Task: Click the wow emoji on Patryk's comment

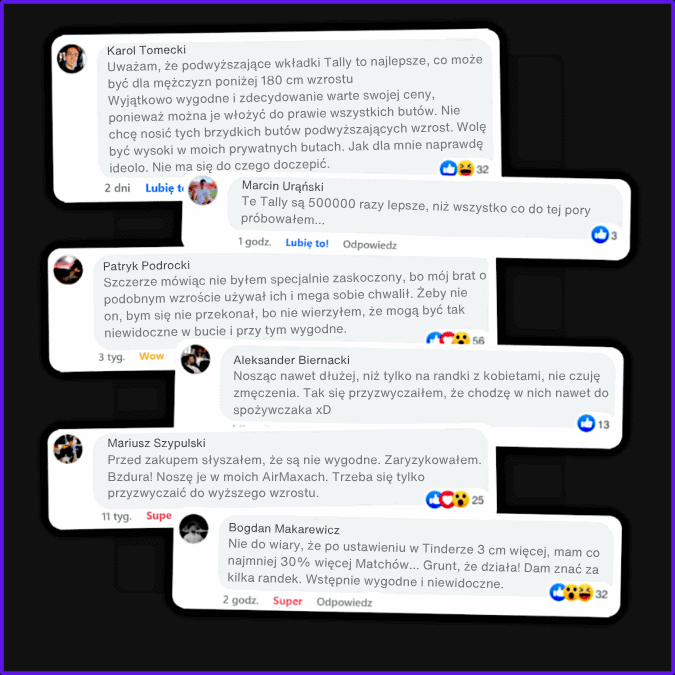Action: 461,339
